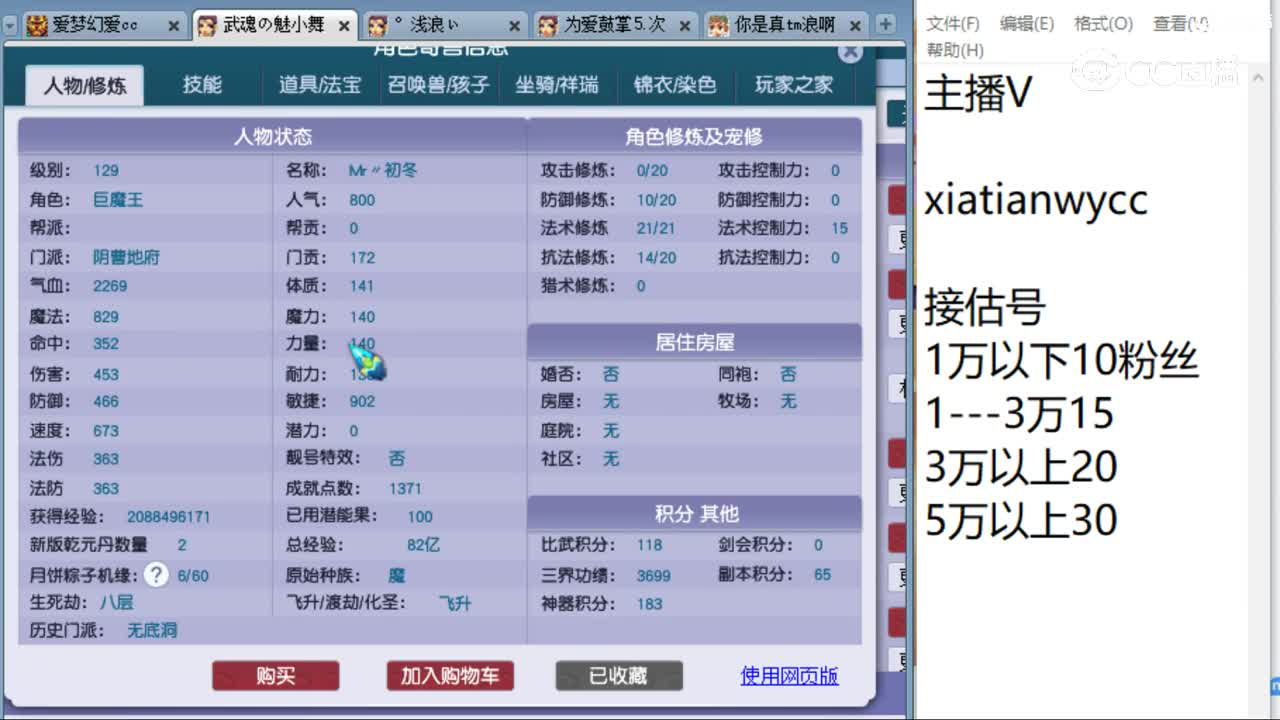The height and width of the screenshot is (720, 1280).
Task: Click the 加入购物车 button
Action: (x=450, y=676)
